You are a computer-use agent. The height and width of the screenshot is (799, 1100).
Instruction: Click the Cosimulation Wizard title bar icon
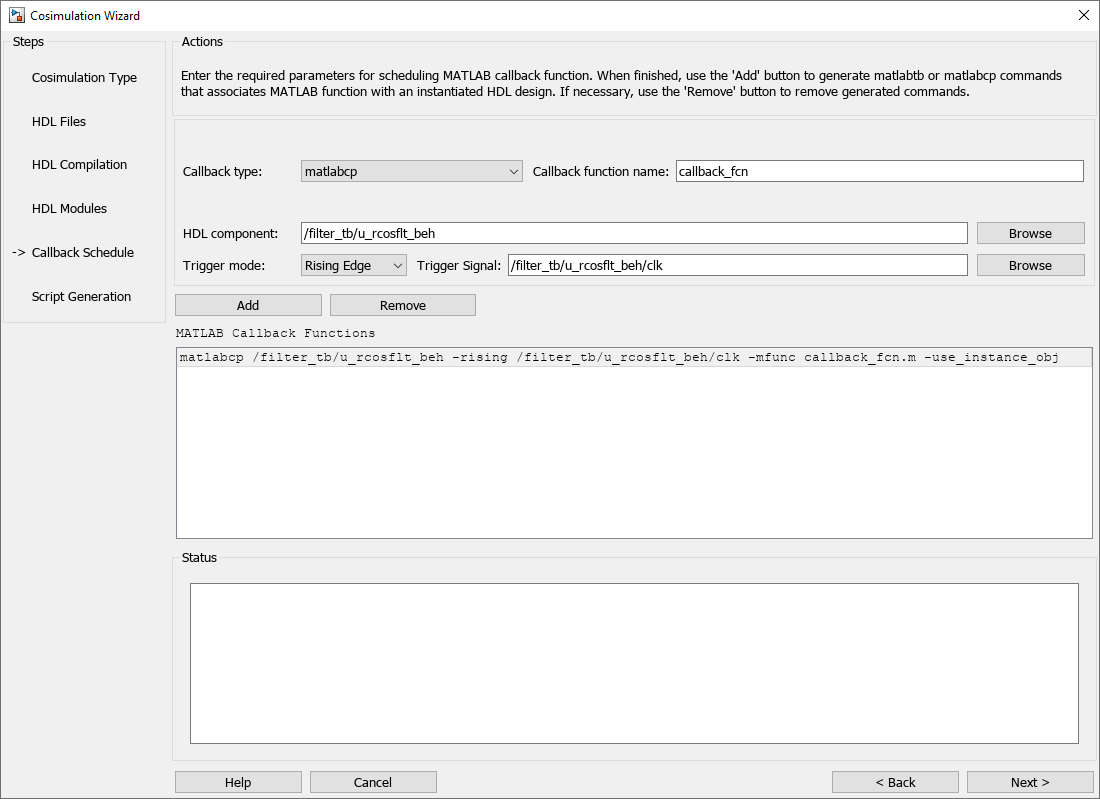tap(16, 15)
